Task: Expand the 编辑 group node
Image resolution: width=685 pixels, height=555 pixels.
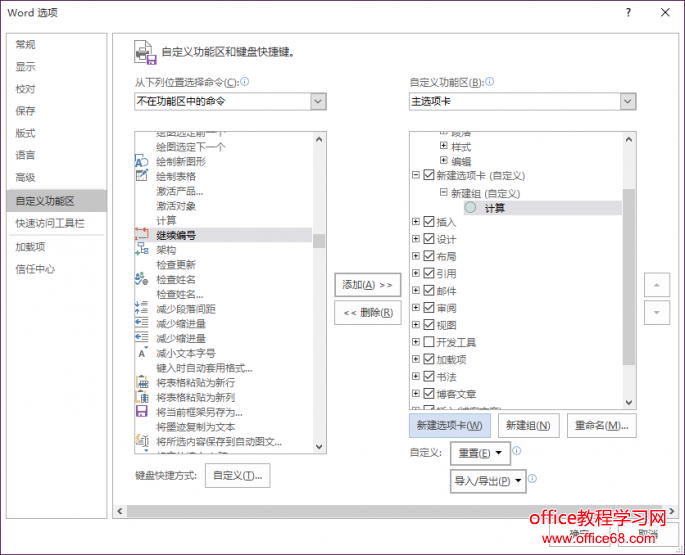Action: click(x=443, y=160)
